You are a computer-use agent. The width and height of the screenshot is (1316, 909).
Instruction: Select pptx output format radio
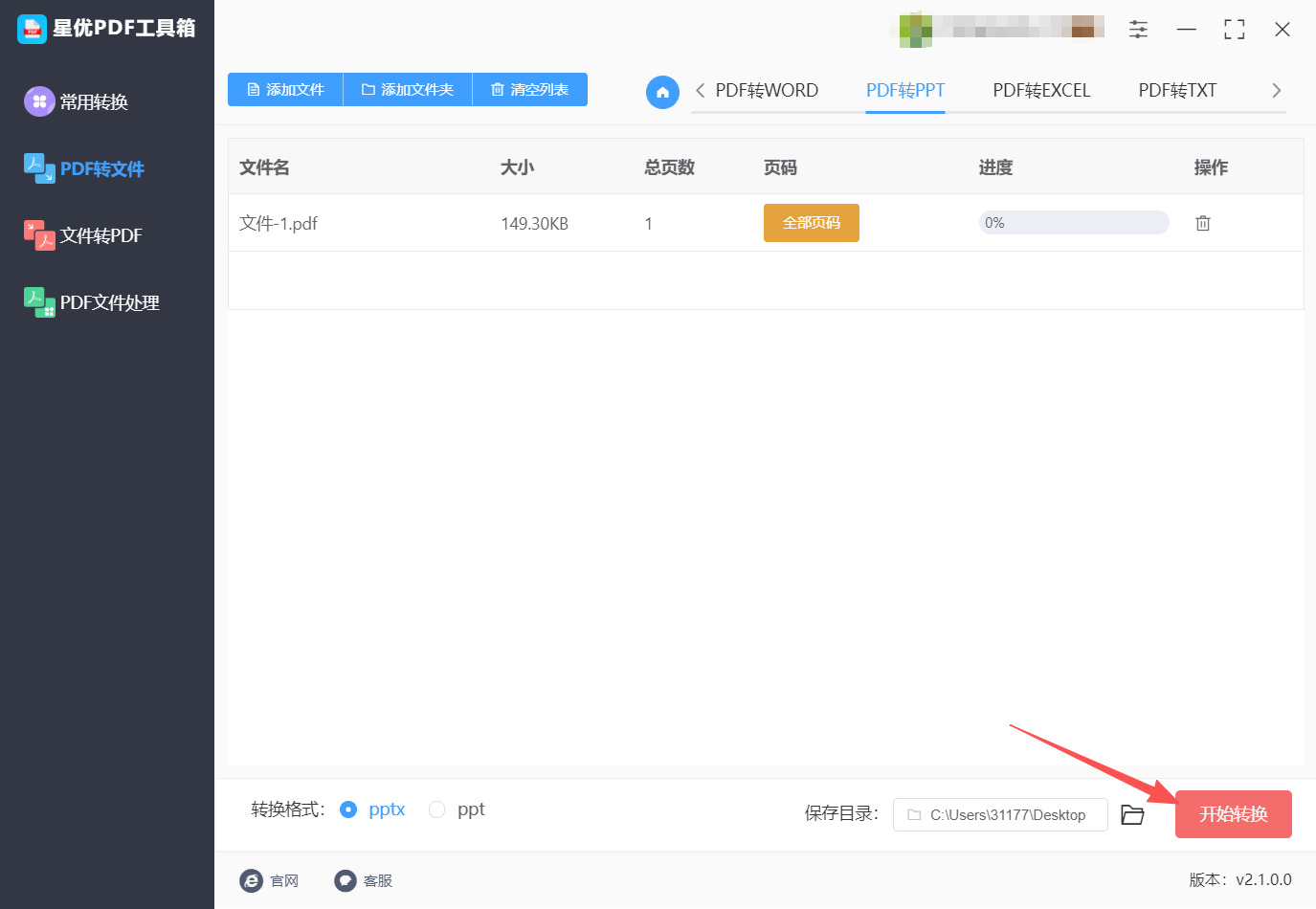(x=348, y=809)
